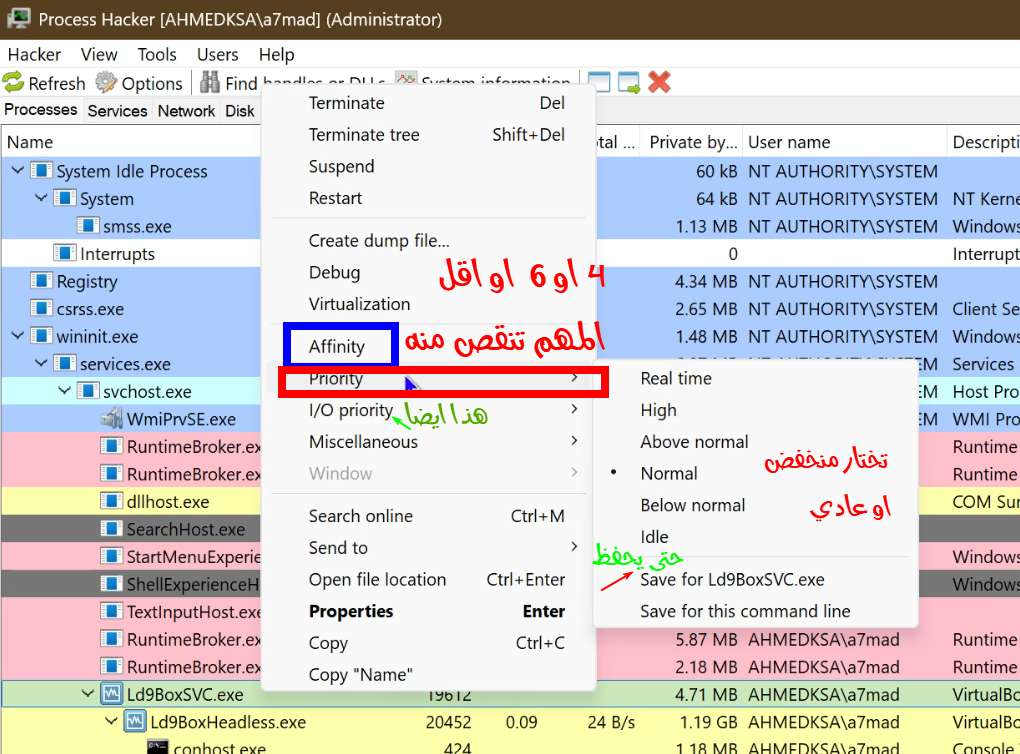Click the Find handles binoculars icon
1020x754 pixels.
[x=209, y=83]
